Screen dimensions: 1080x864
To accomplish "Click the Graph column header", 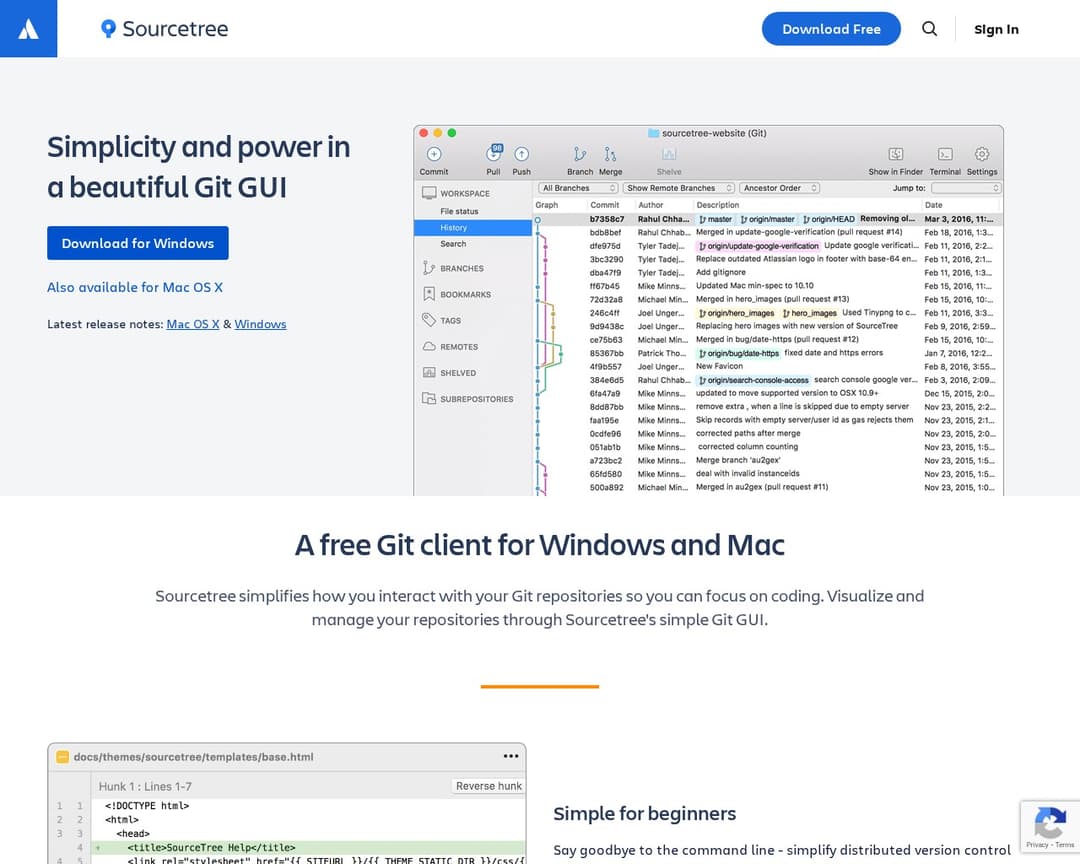I will [547, 205].
